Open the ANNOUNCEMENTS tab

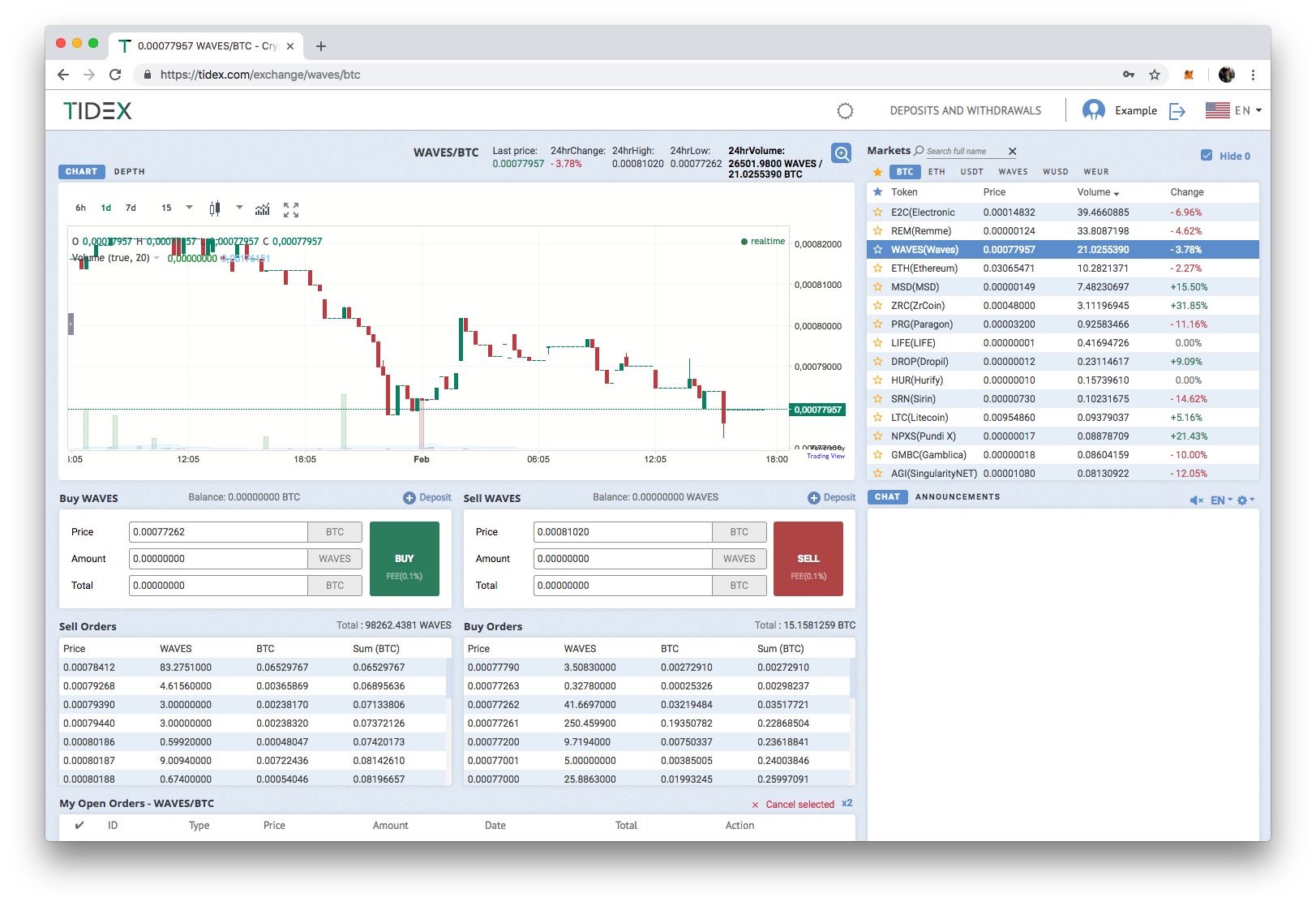click(958, 497)
